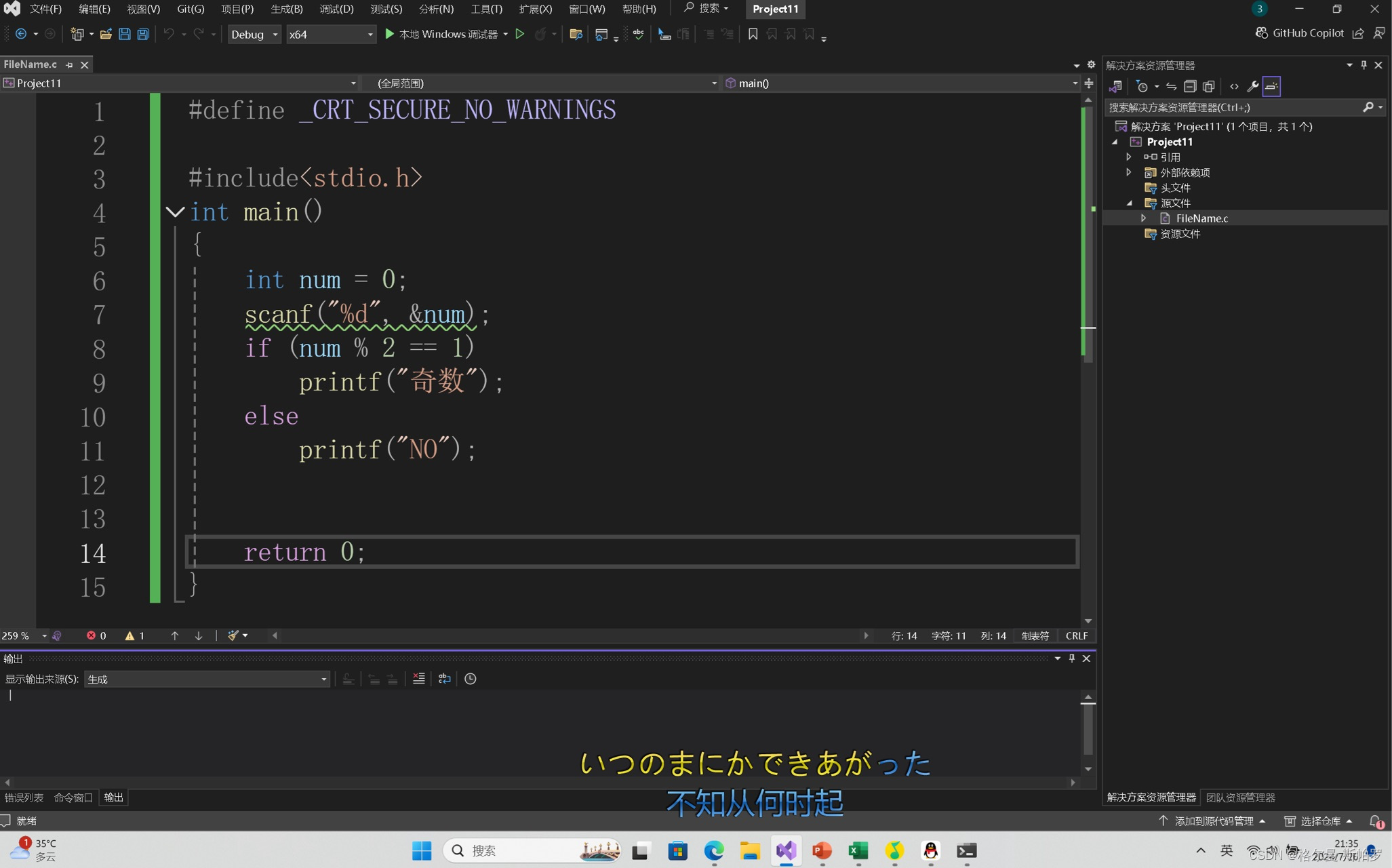The image size is (1392, 868).
Task: Close the 输出 panel
Action: tap(1087, 658)
